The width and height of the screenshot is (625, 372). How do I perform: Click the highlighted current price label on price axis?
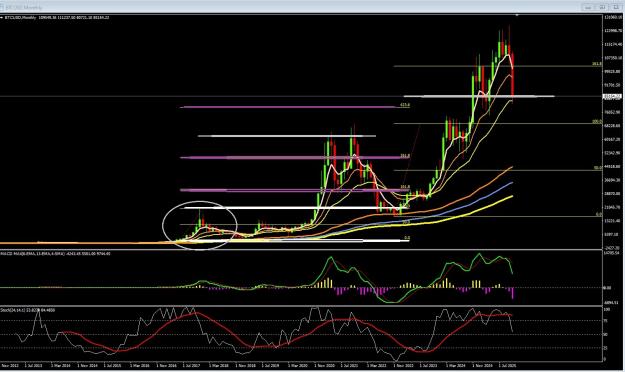[x=612, y=96]
